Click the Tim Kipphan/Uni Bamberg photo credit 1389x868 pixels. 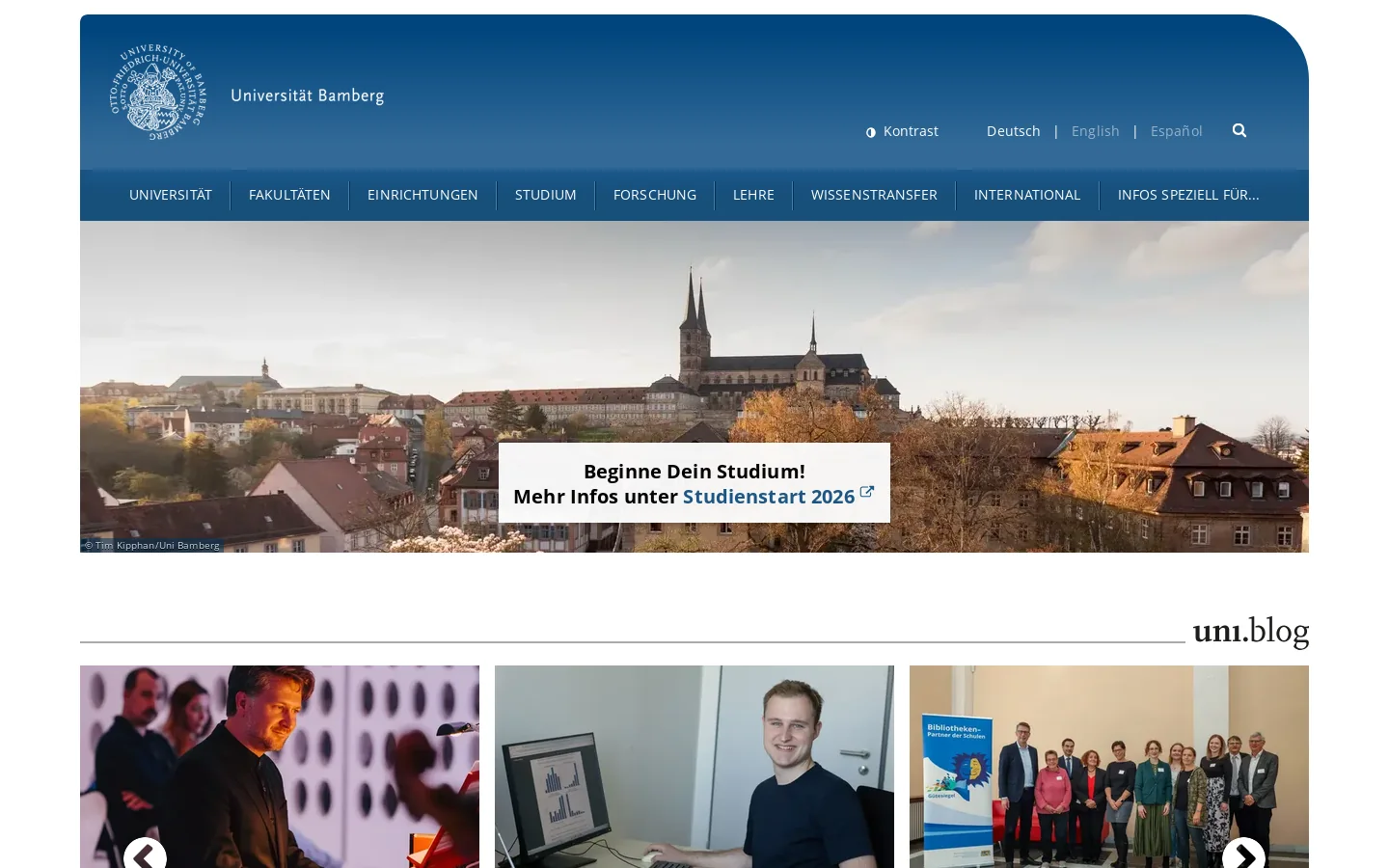(x=152, y=545)
